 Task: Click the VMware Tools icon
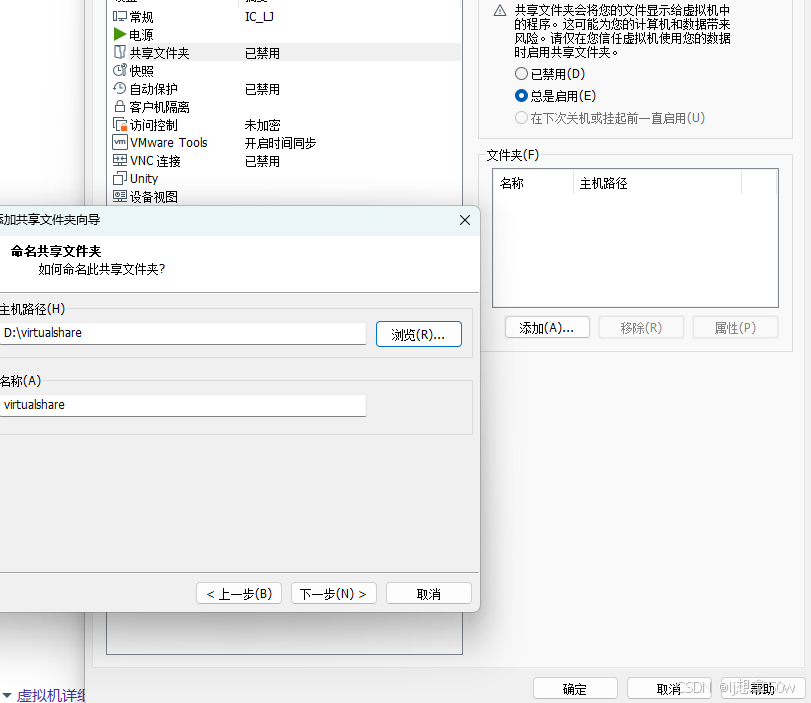(119, 142)
